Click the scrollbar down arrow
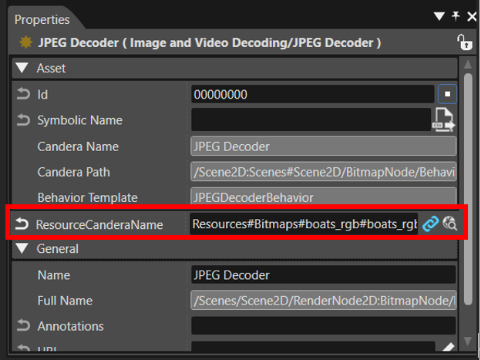 [x=468, y=341]
